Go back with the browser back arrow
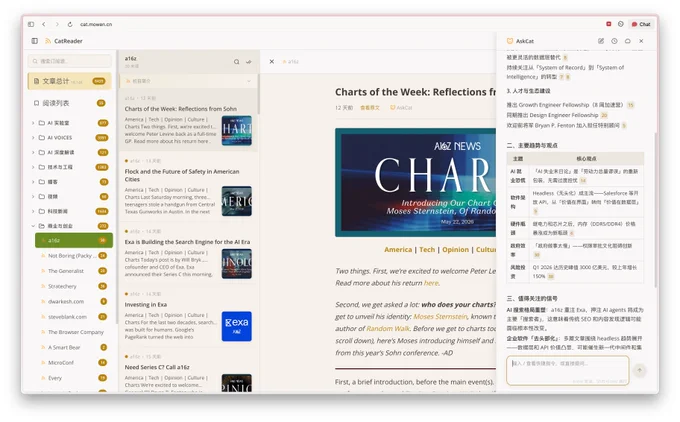This screenshot has height=422, width=680. coord(44,24)
